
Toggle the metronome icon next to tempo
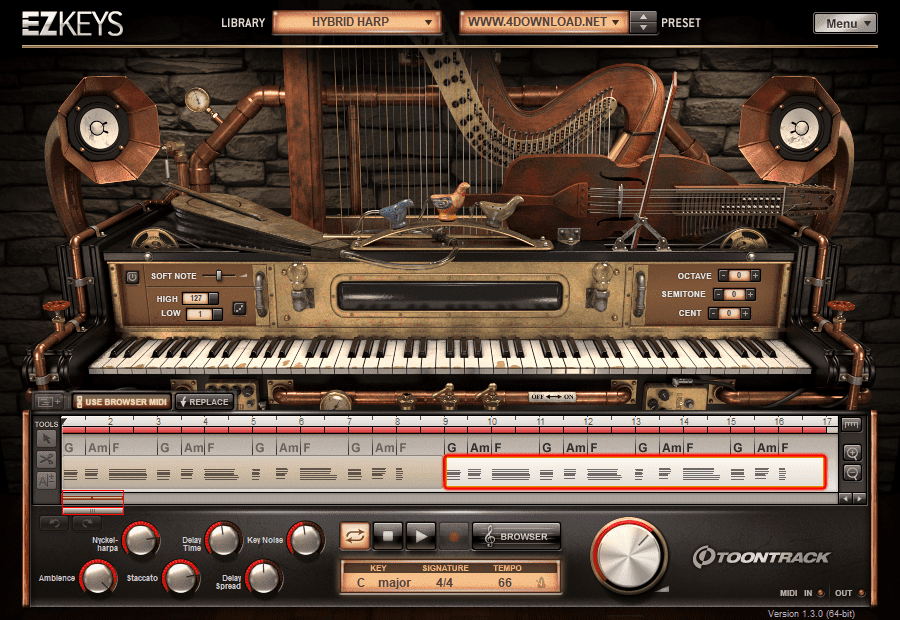(540, 583)
